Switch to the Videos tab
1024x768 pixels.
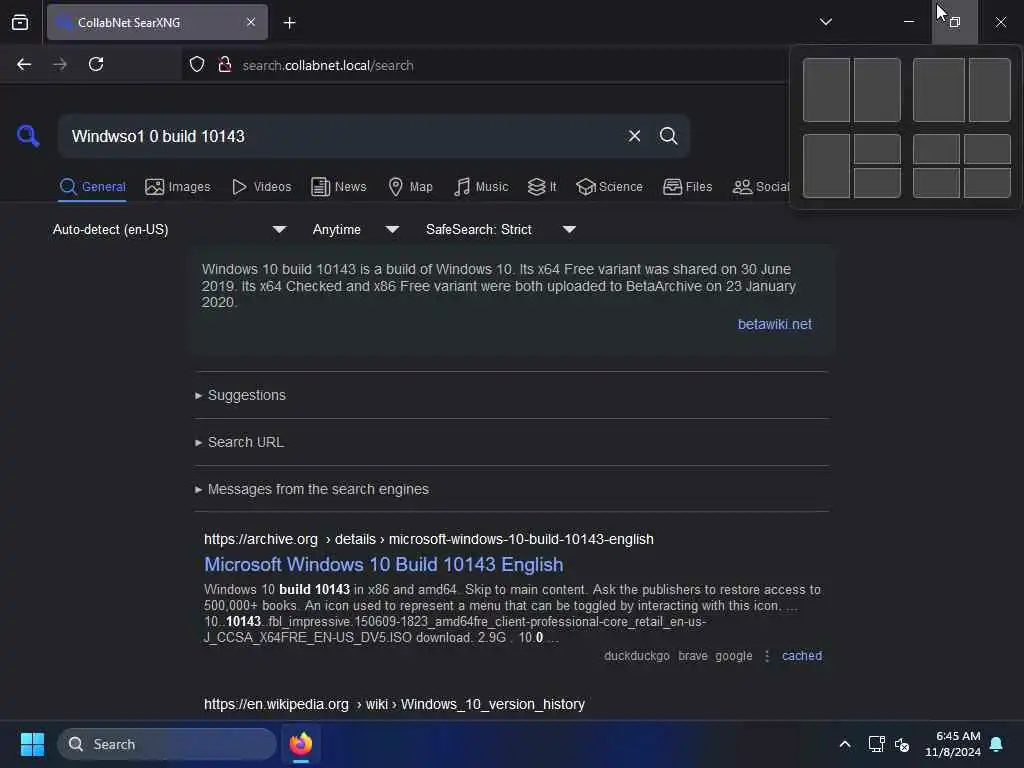[x=262, y=187]
